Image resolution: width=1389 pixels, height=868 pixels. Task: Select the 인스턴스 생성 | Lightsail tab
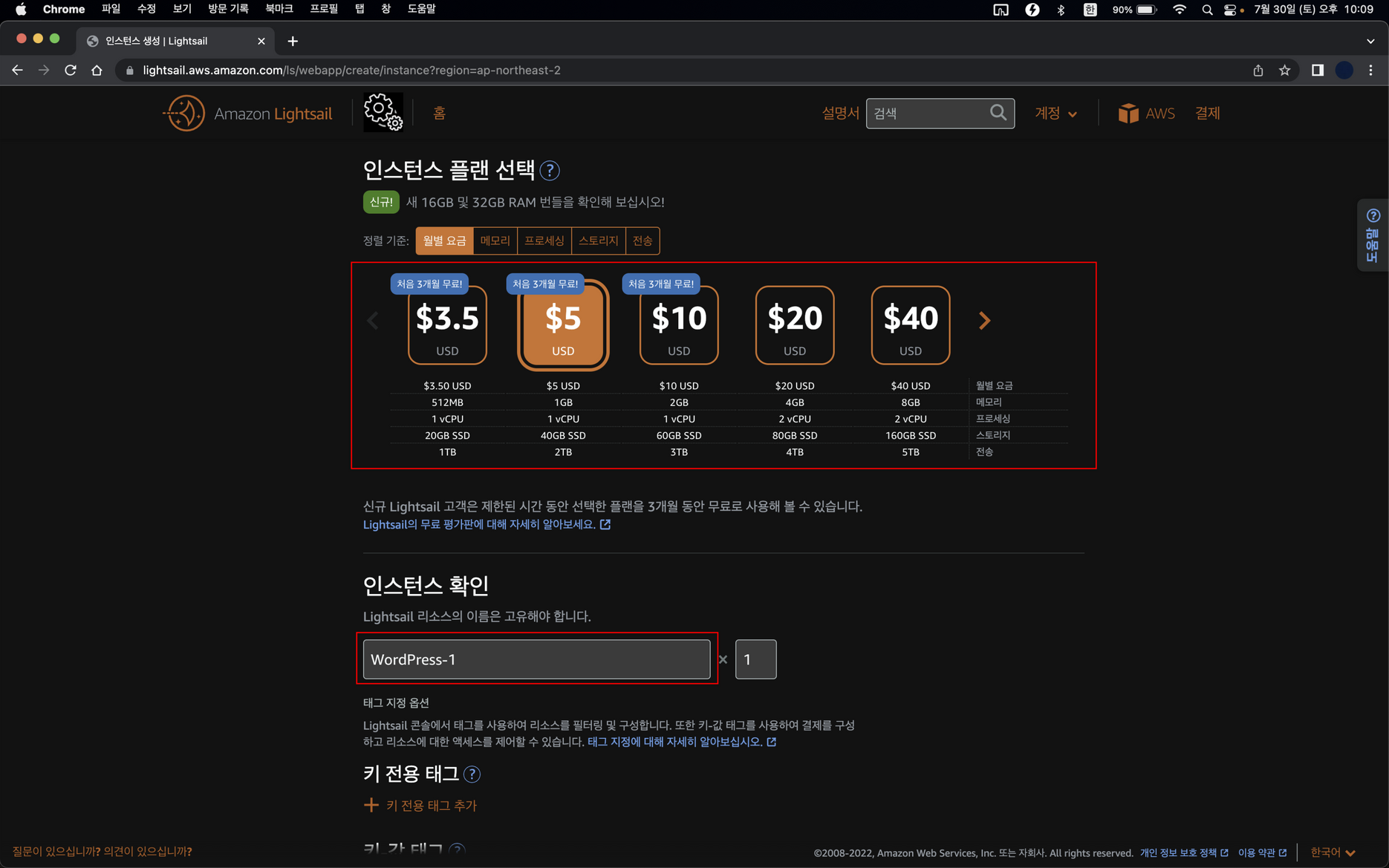[175, 41]
